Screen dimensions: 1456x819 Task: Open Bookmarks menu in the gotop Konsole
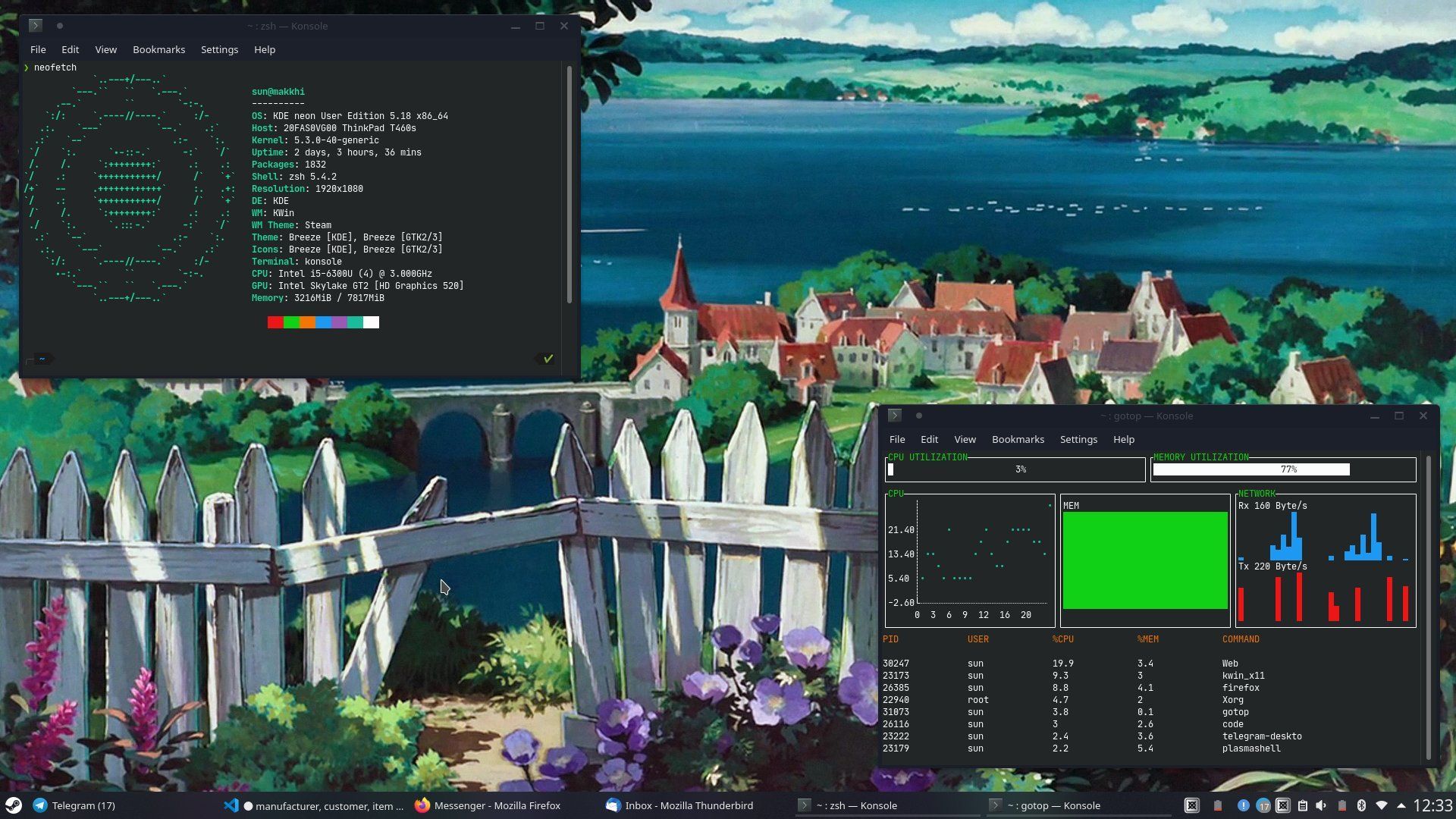(x=1018, y=439)
